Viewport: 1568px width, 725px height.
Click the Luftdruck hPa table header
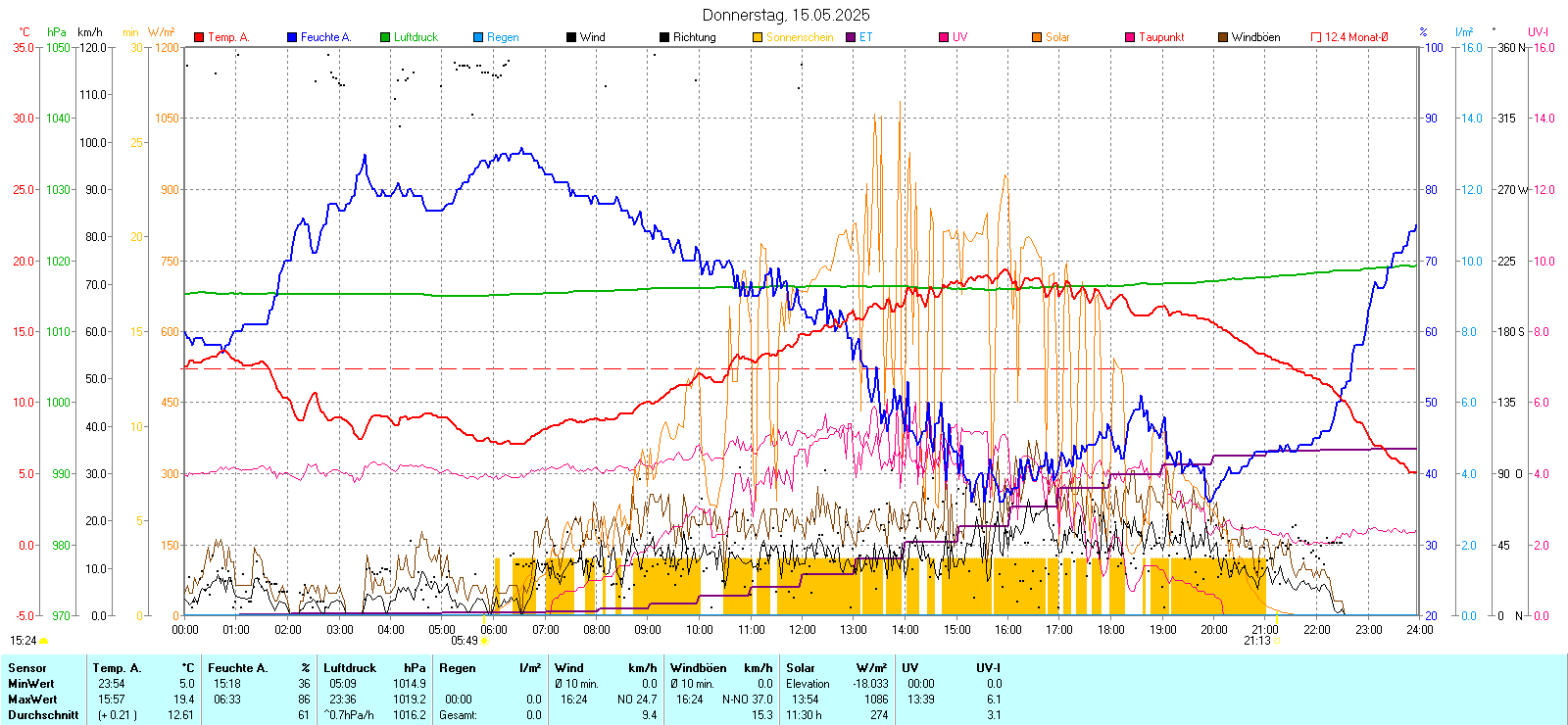[x=374, y=668]
